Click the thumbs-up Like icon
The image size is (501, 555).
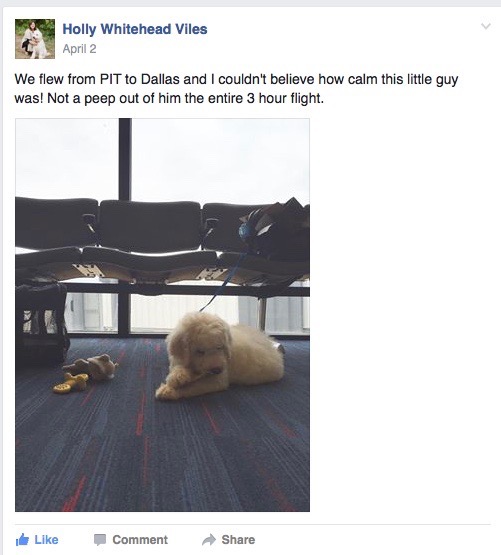point(22,540)
